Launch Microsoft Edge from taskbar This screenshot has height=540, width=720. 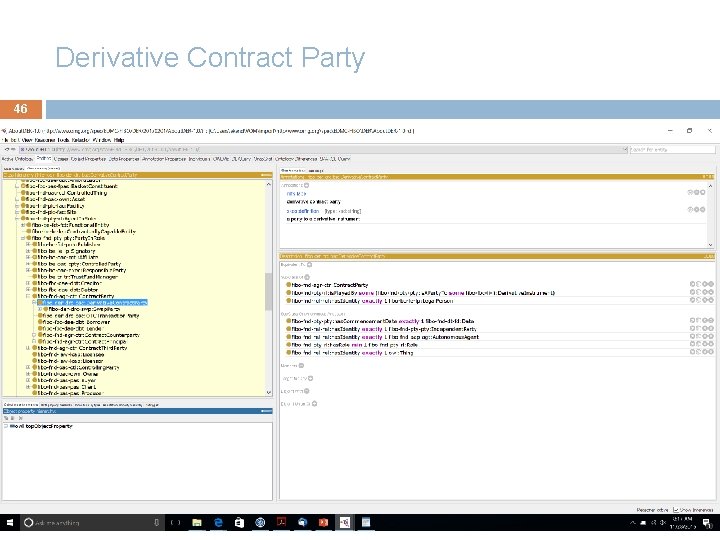[219, 523]
